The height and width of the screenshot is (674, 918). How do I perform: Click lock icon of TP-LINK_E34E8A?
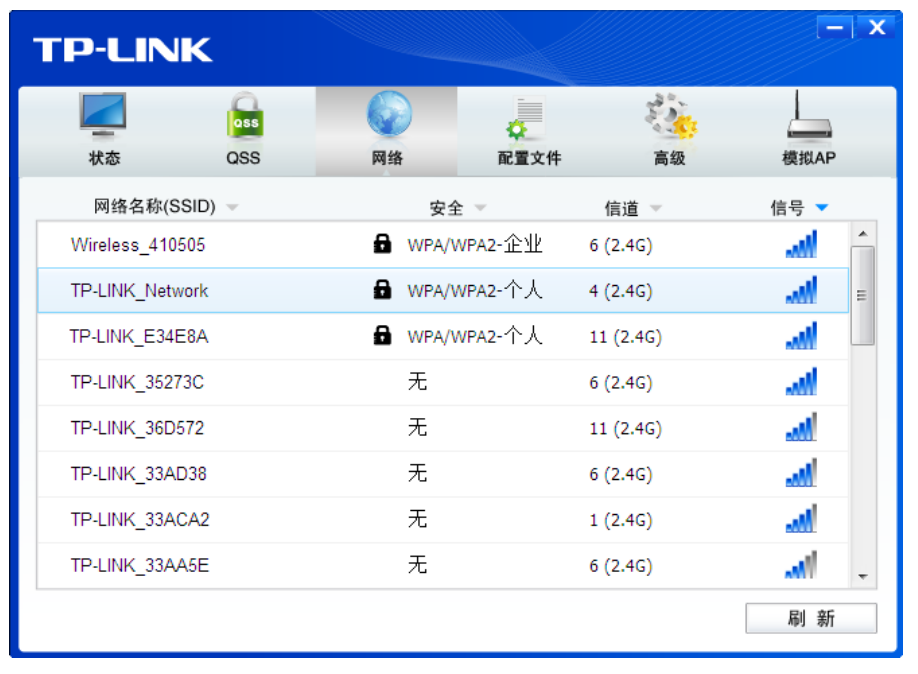click(382, 336)
